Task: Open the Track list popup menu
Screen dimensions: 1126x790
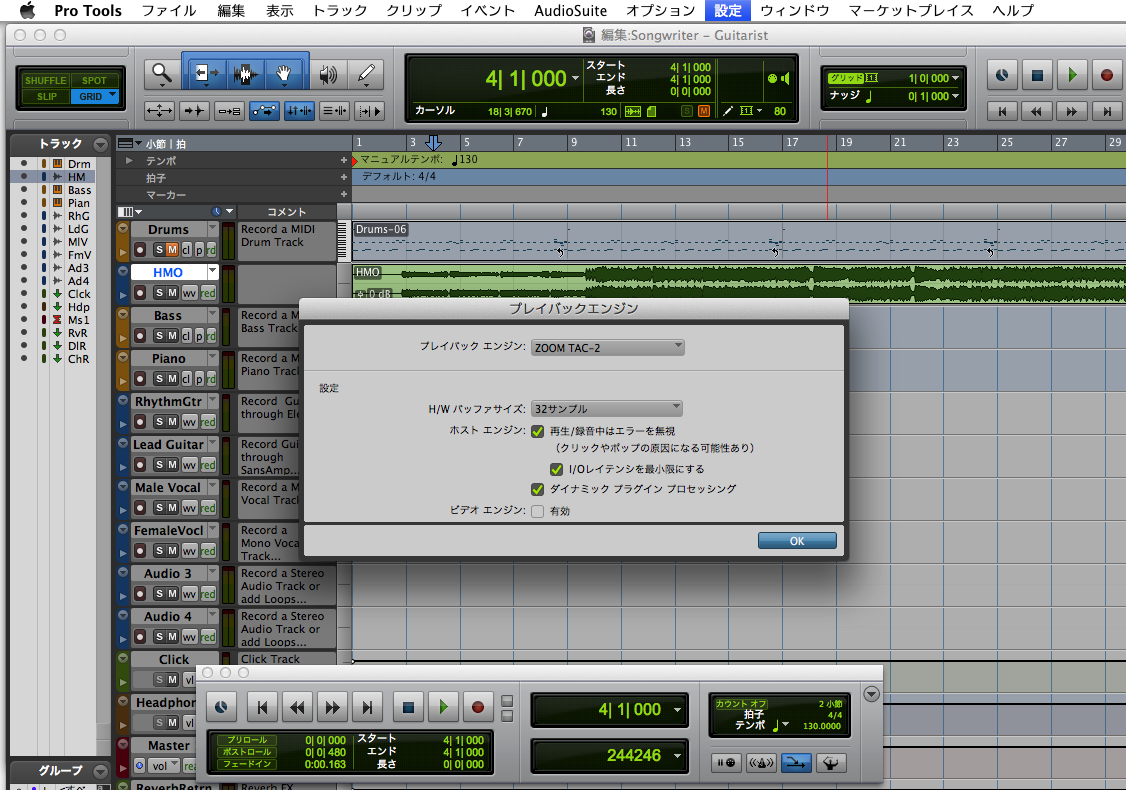Action: tap(101, 145)
